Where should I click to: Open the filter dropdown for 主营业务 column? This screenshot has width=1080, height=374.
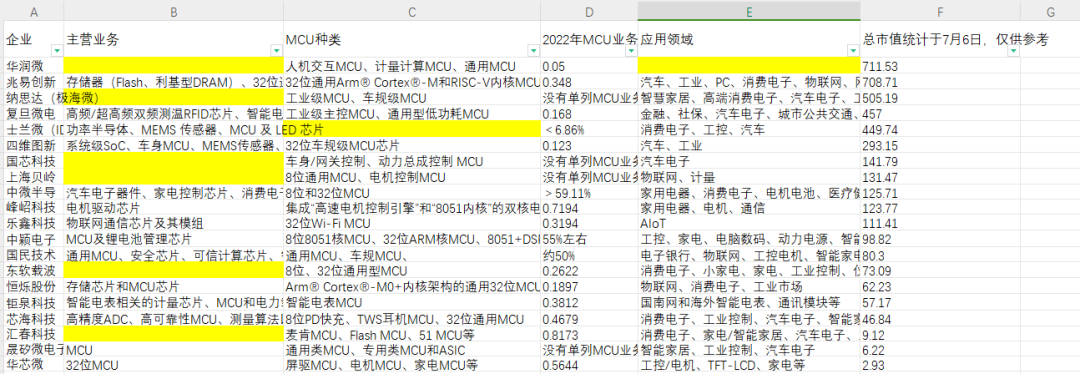coord(277,51)
